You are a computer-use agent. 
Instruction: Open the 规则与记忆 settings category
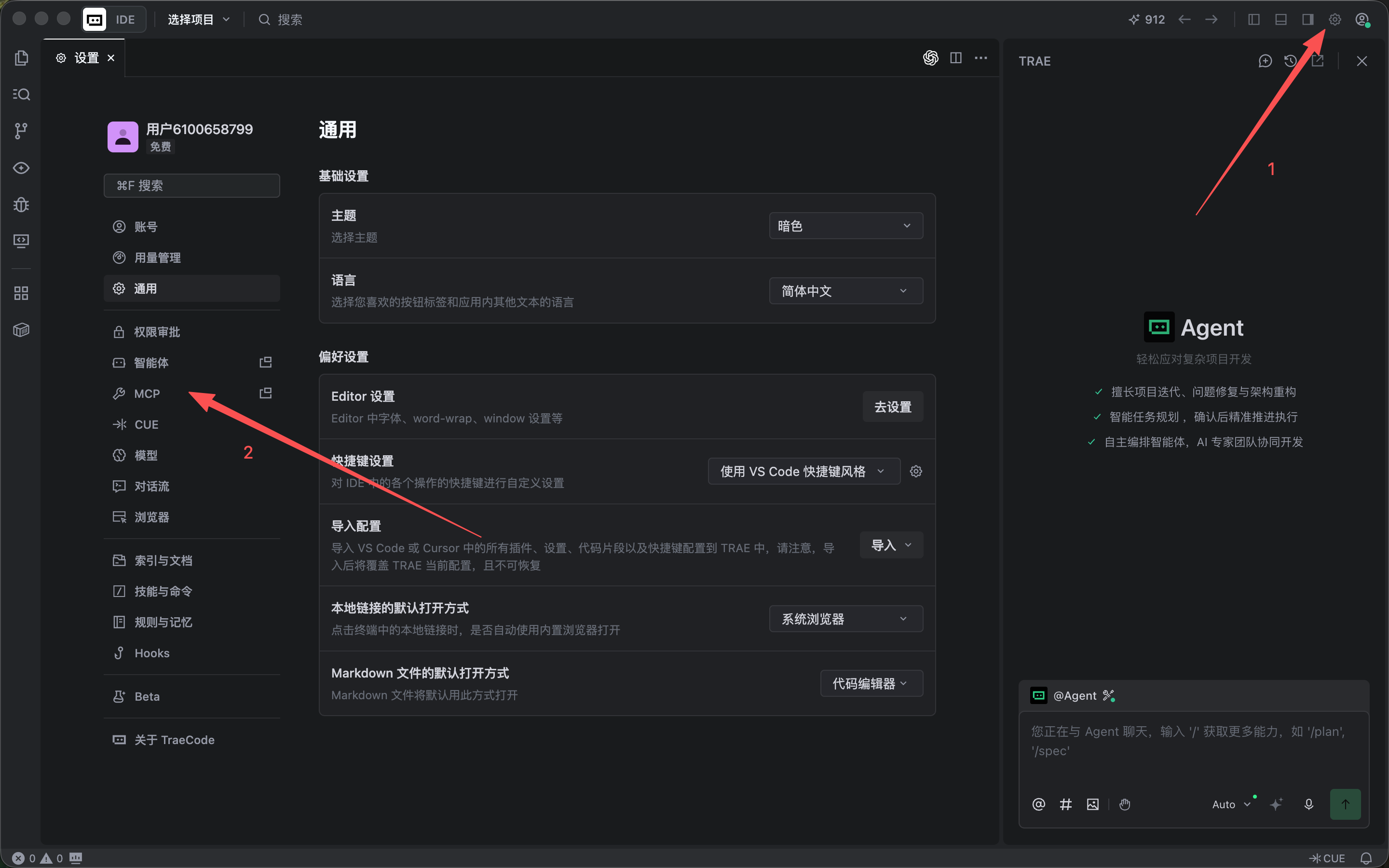(x=191, y=622)
